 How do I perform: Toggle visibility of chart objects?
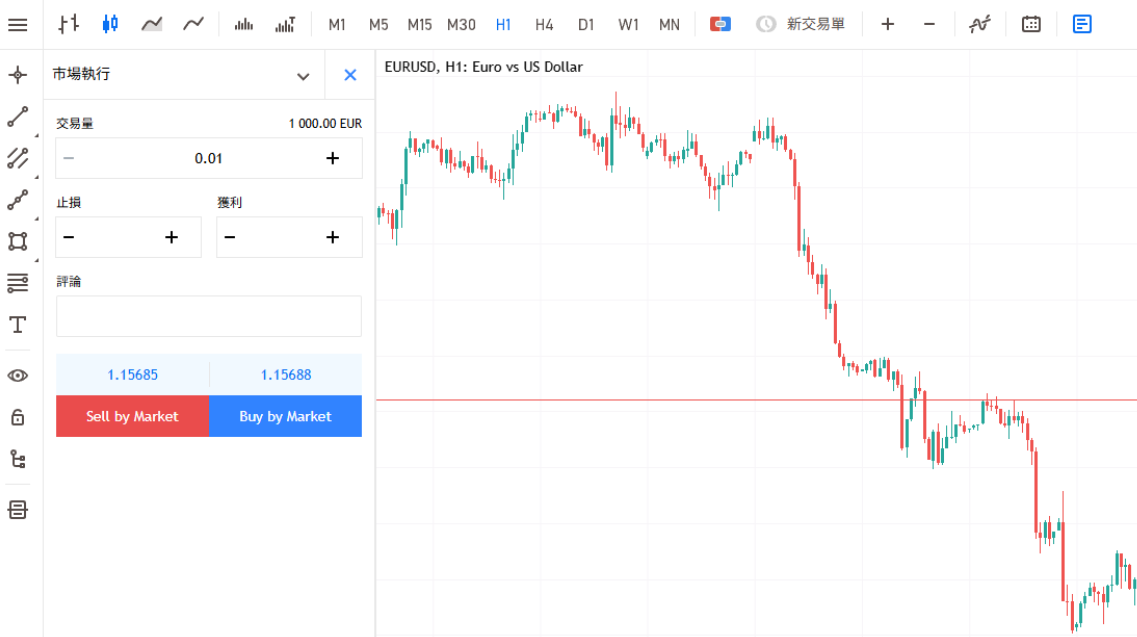(17, 374)
